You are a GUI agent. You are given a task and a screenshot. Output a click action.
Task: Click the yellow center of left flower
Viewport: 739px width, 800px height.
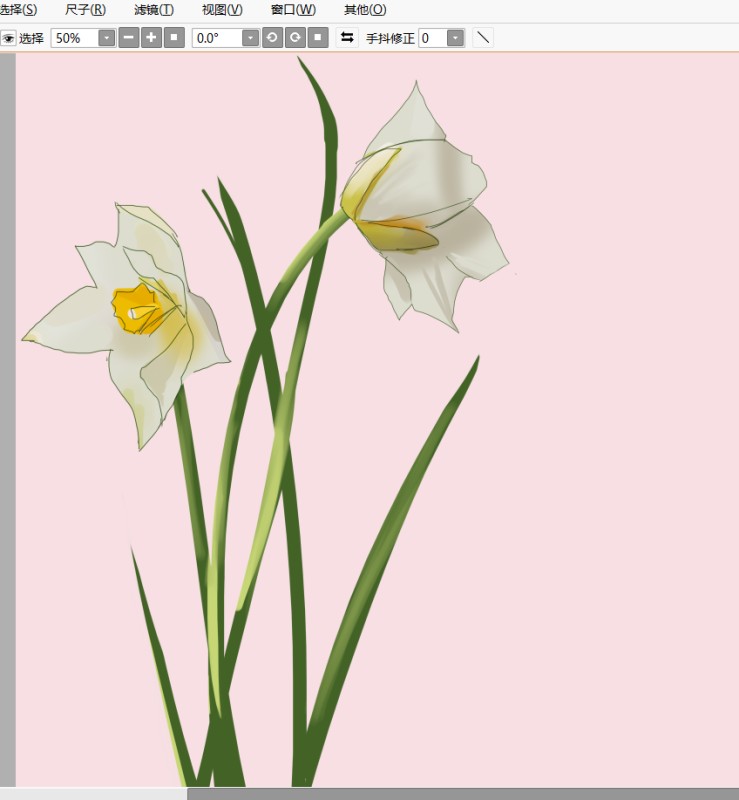pyautogui.click(x=133, y=305)
